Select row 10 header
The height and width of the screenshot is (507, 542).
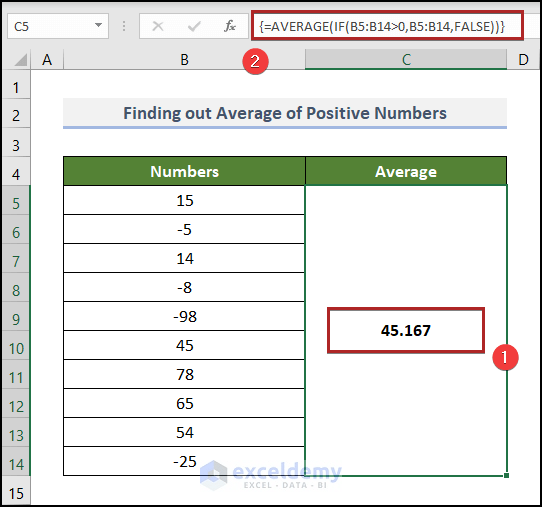(x=16, y=346)
